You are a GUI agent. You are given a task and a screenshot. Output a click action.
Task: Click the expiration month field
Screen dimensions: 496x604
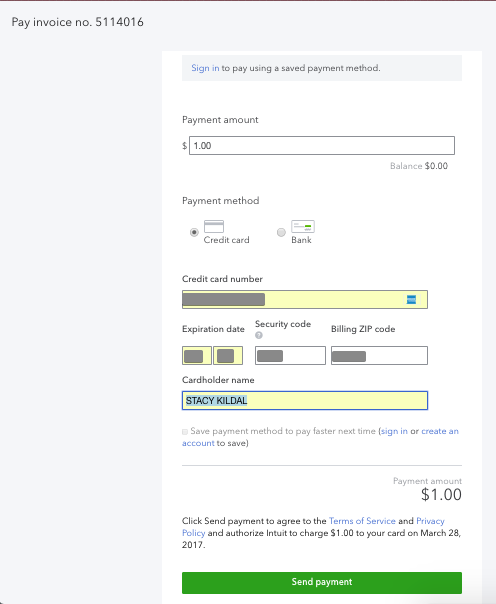pos(197,356)
